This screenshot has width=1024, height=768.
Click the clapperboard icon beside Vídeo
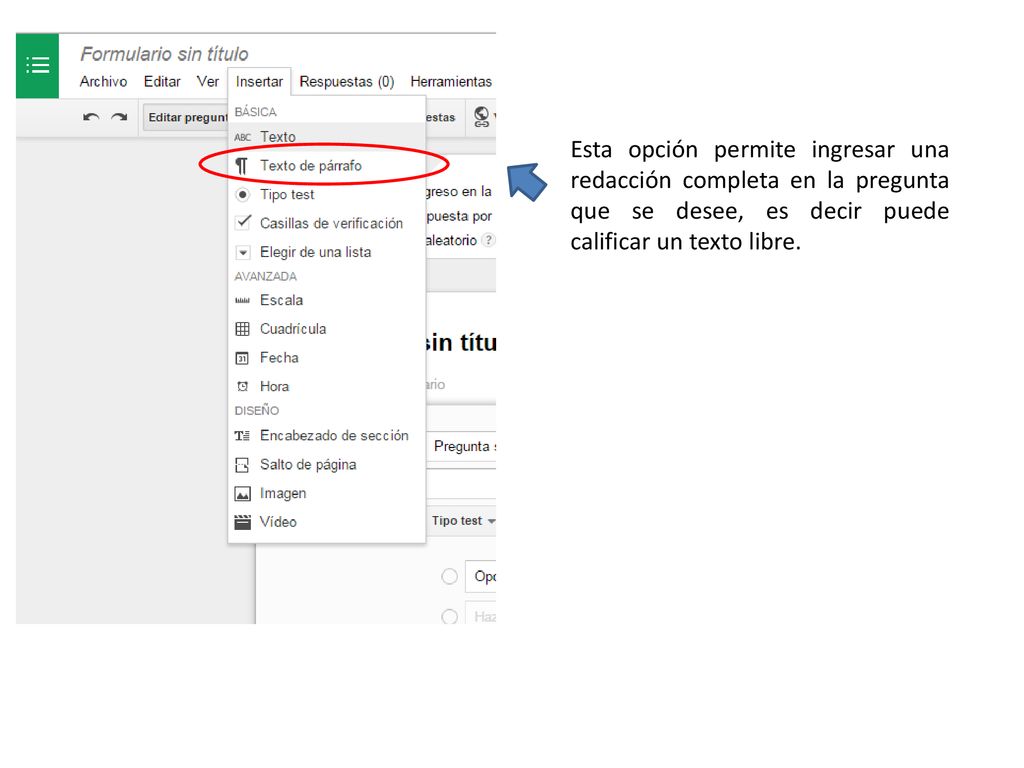[x=242, y=522]
